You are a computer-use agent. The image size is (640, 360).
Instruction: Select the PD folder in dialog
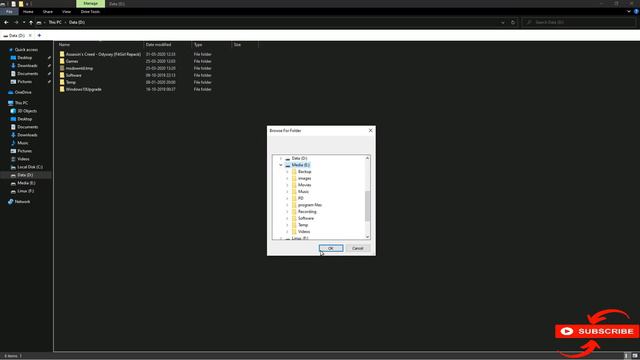(x=300, y=198)
